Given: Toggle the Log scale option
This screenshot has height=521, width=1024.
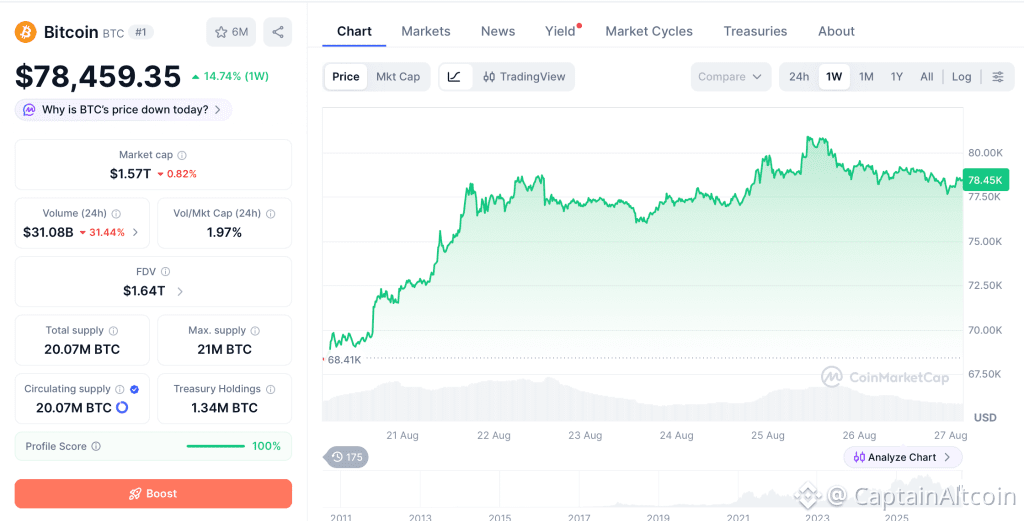Looking at the screenshot, I should (961, 76).
